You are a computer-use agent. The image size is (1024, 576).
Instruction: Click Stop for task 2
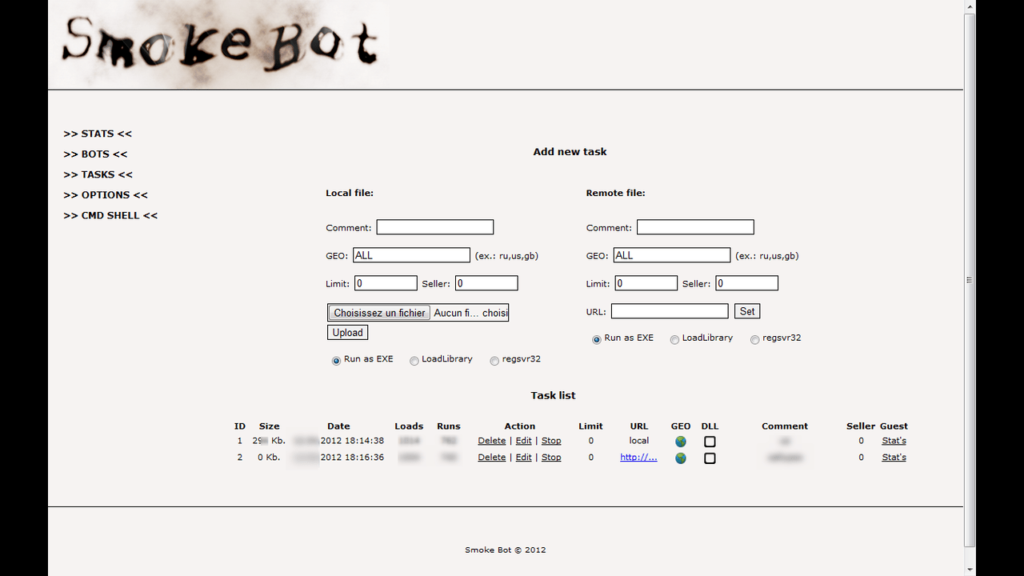[551, 457]
